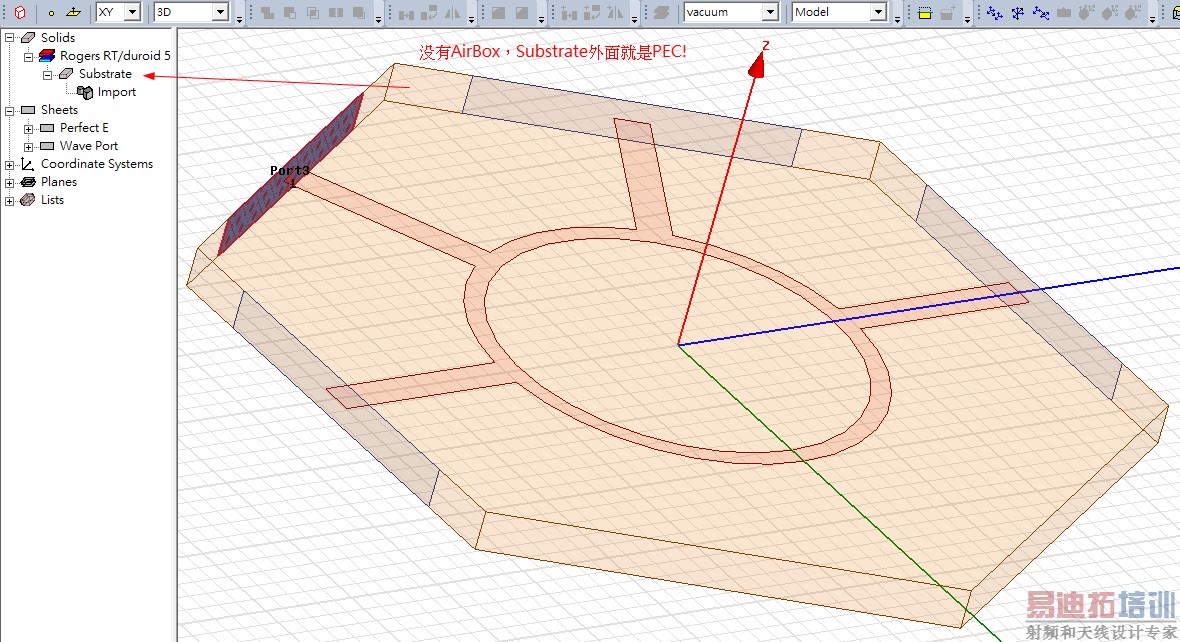Screen dimensions: 1180x642
Task: Click the Face Coordinate System icon
Action: [1063, 13]
